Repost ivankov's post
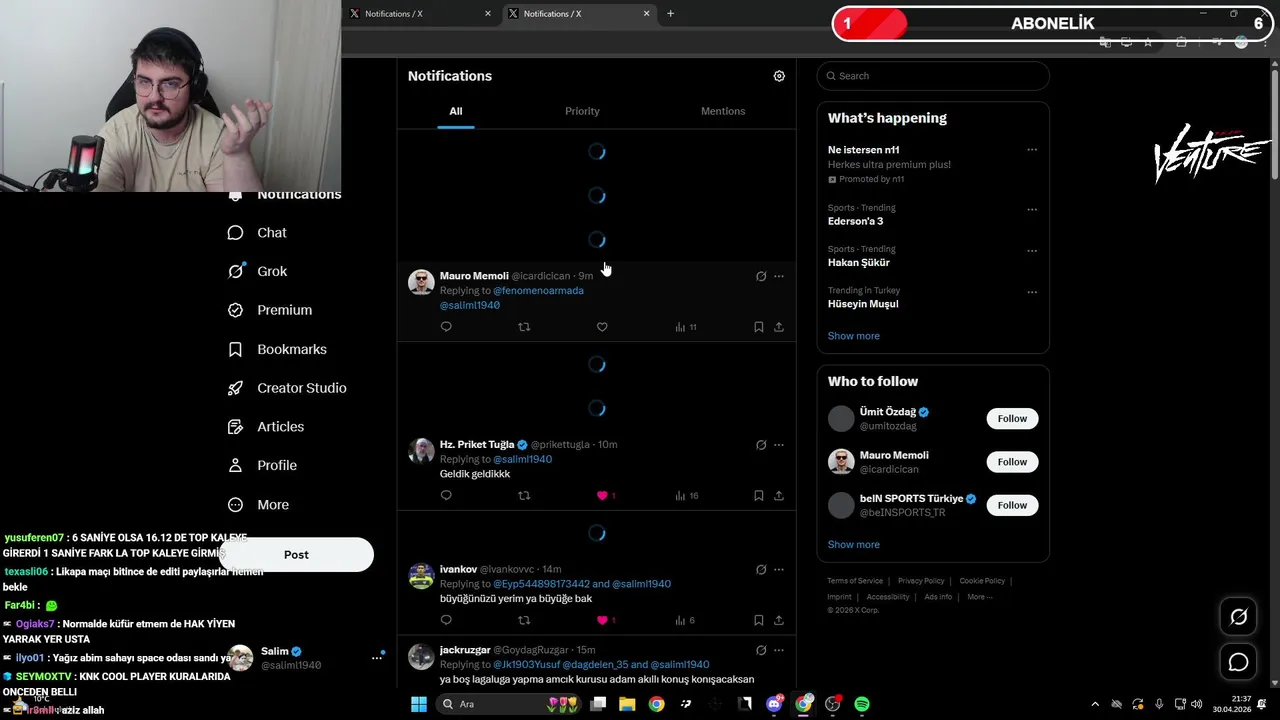 [x=524, y=620]
